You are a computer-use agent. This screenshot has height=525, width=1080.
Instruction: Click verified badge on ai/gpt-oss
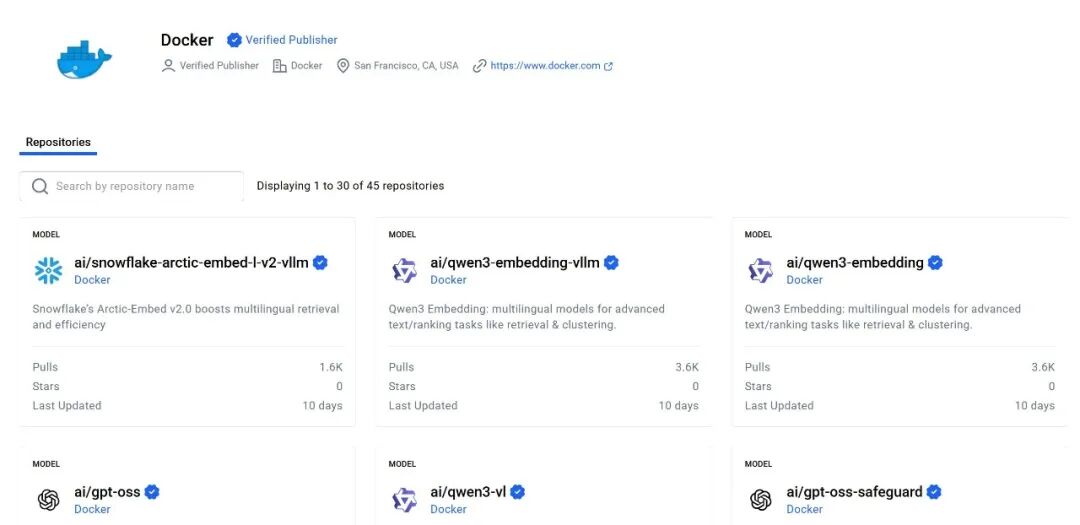point(152,492)
